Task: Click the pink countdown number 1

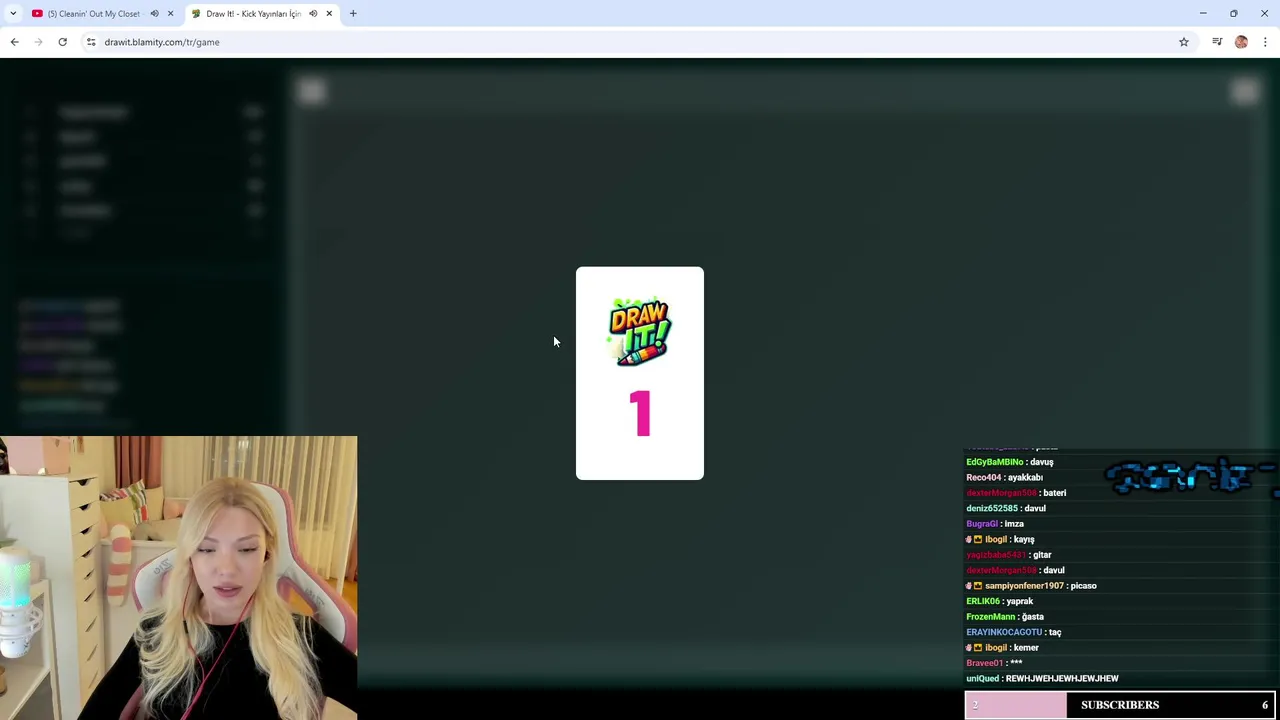Action: pyautogui.click(x=640, y=413)
